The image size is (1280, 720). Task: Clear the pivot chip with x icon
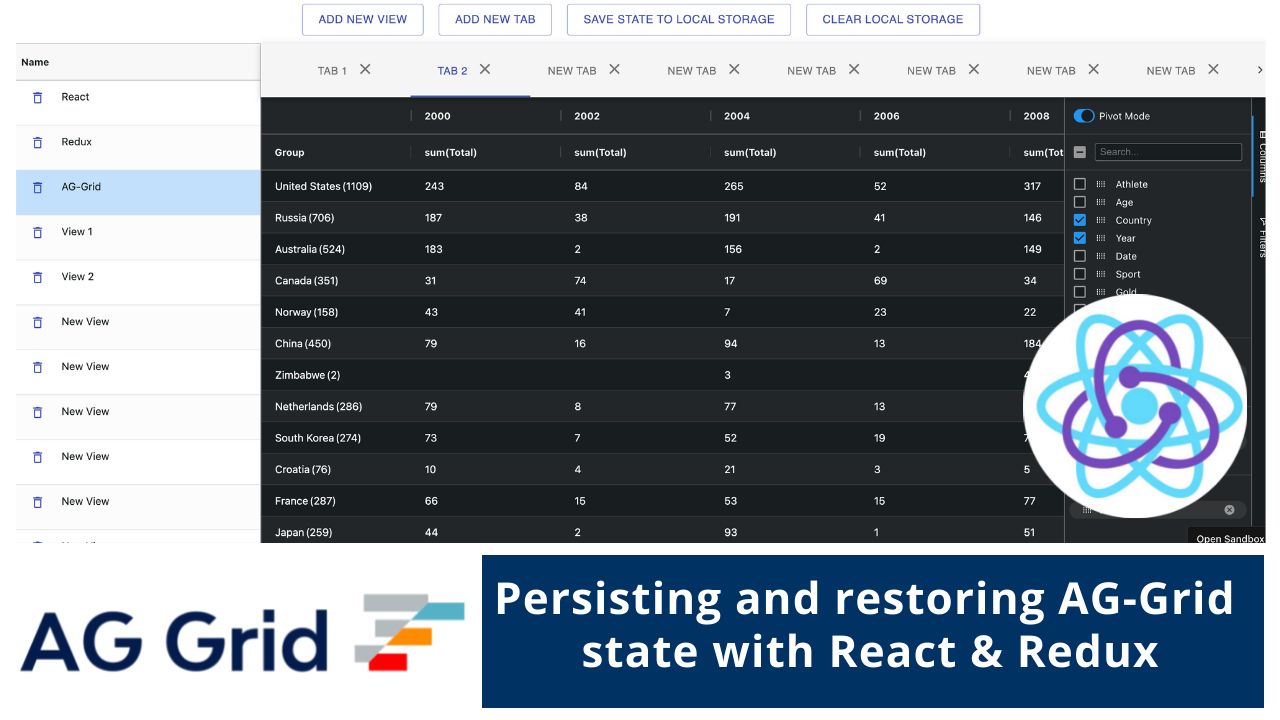point(1229,510)
